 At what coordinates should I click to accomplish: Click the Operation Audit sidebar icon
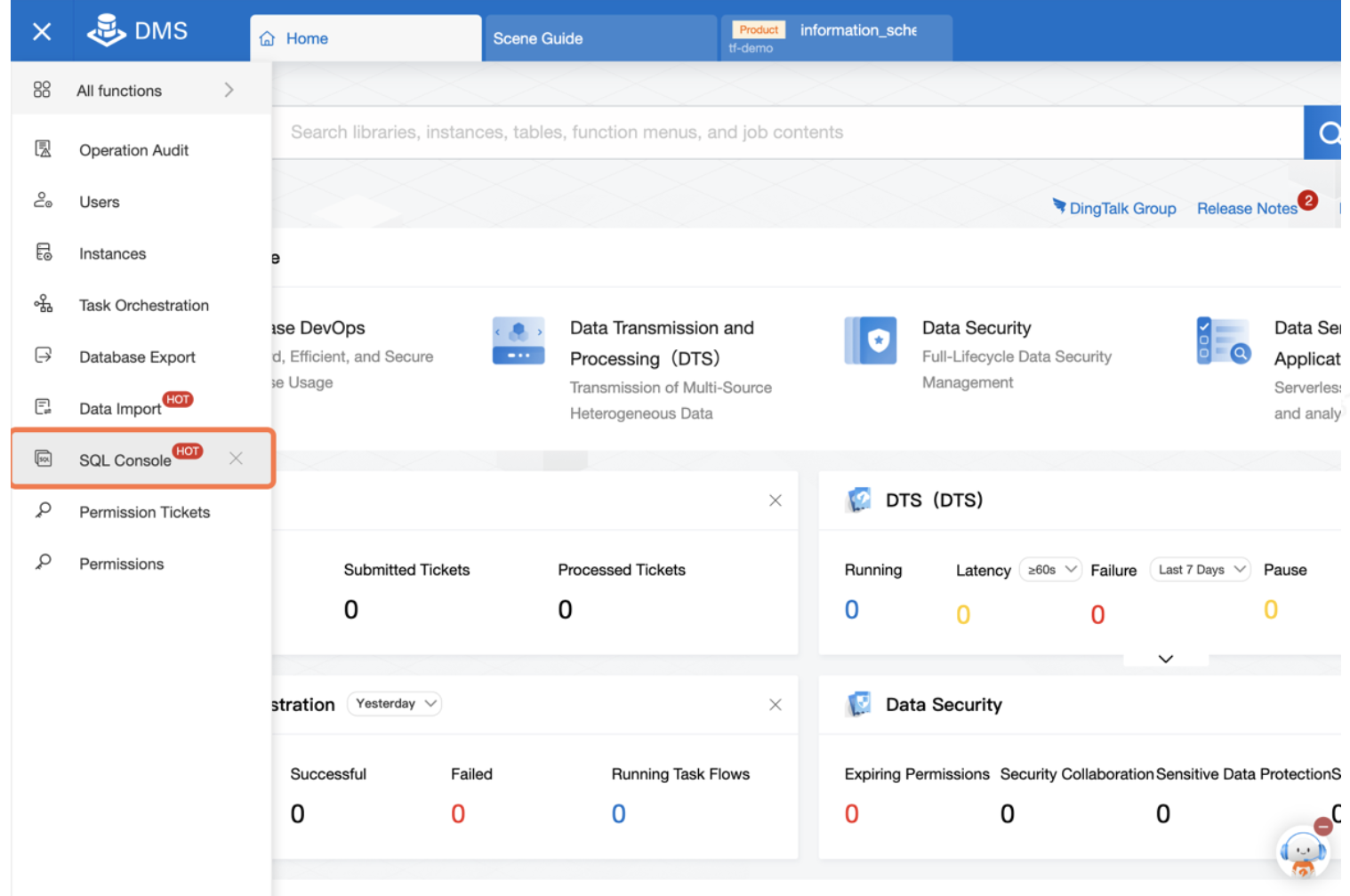42,148
